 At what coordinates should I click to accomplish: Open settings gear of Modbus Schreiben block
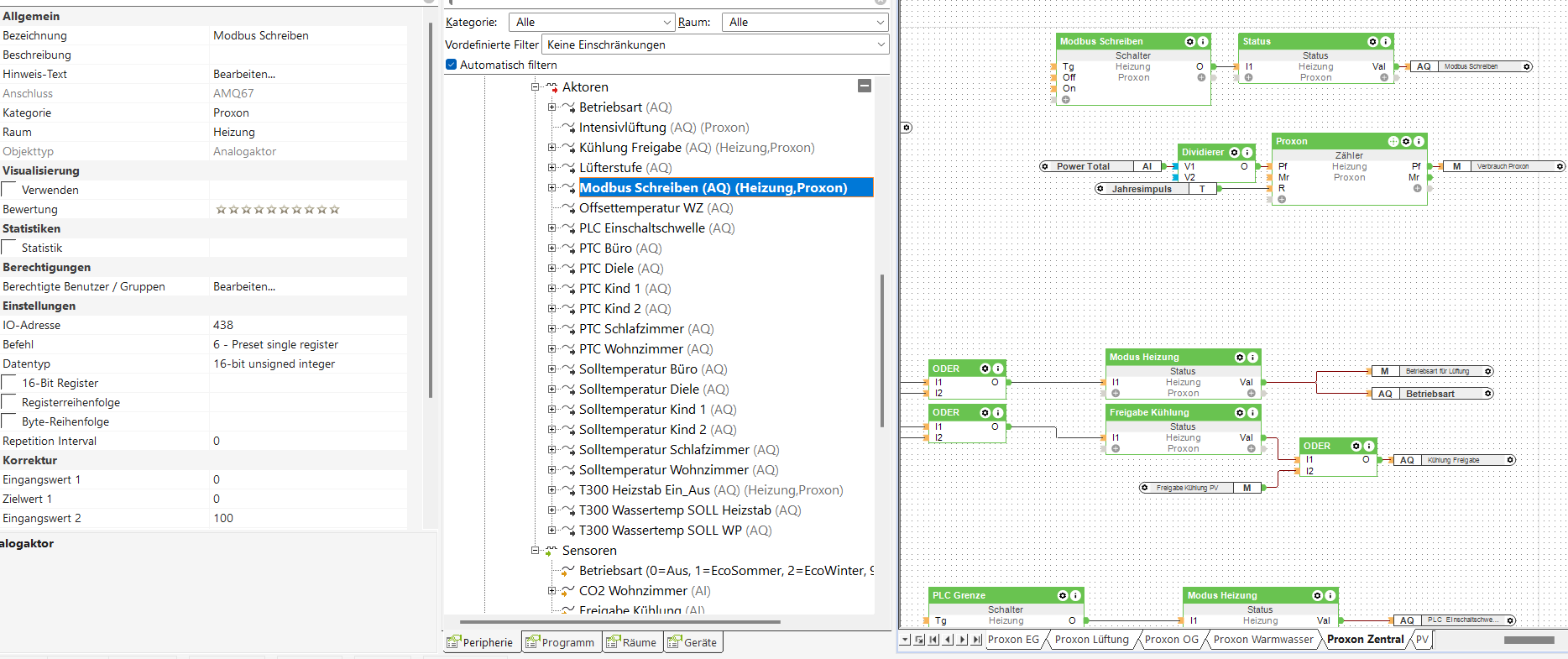point(1189,41)
